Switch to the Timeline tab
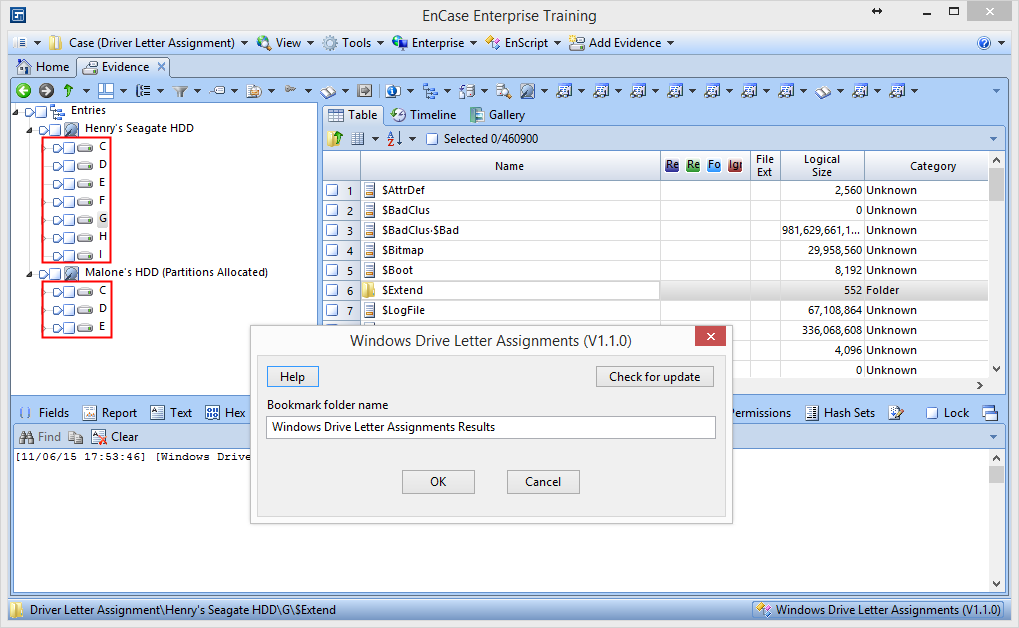Image resolution: width=1019 pixels, height=628 pixels. pos(422,115)
